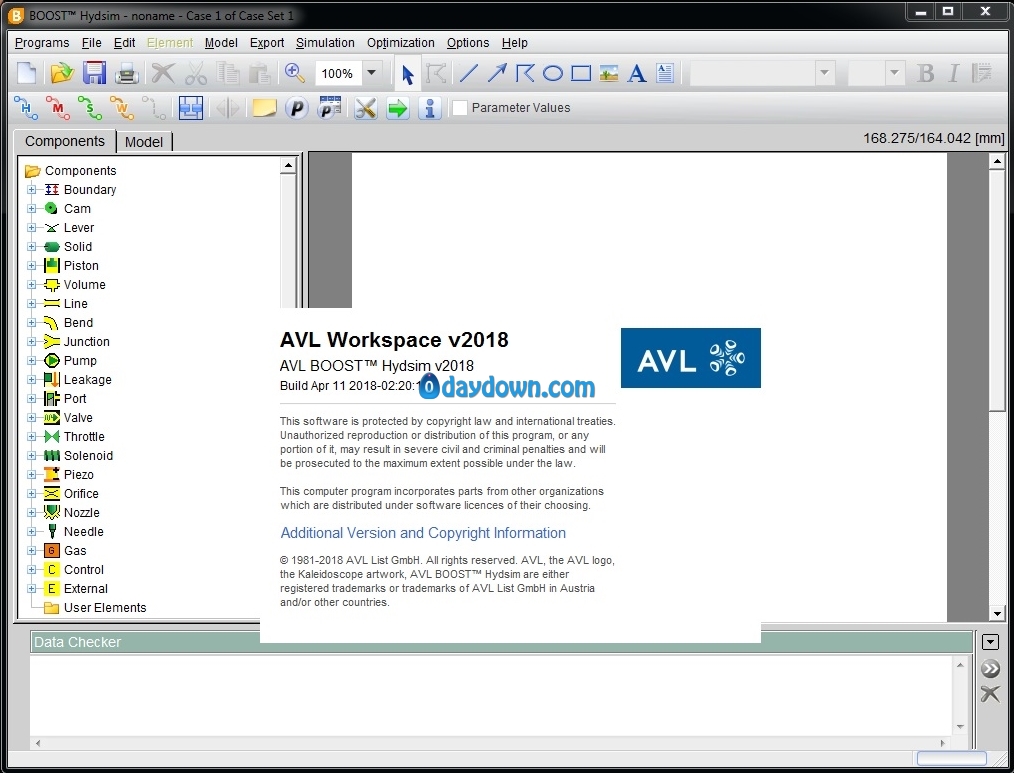Select the Solenoid component in tree
Image resolution: width=1014 pixels, height=773 pixels.
(x=89, y=455)
